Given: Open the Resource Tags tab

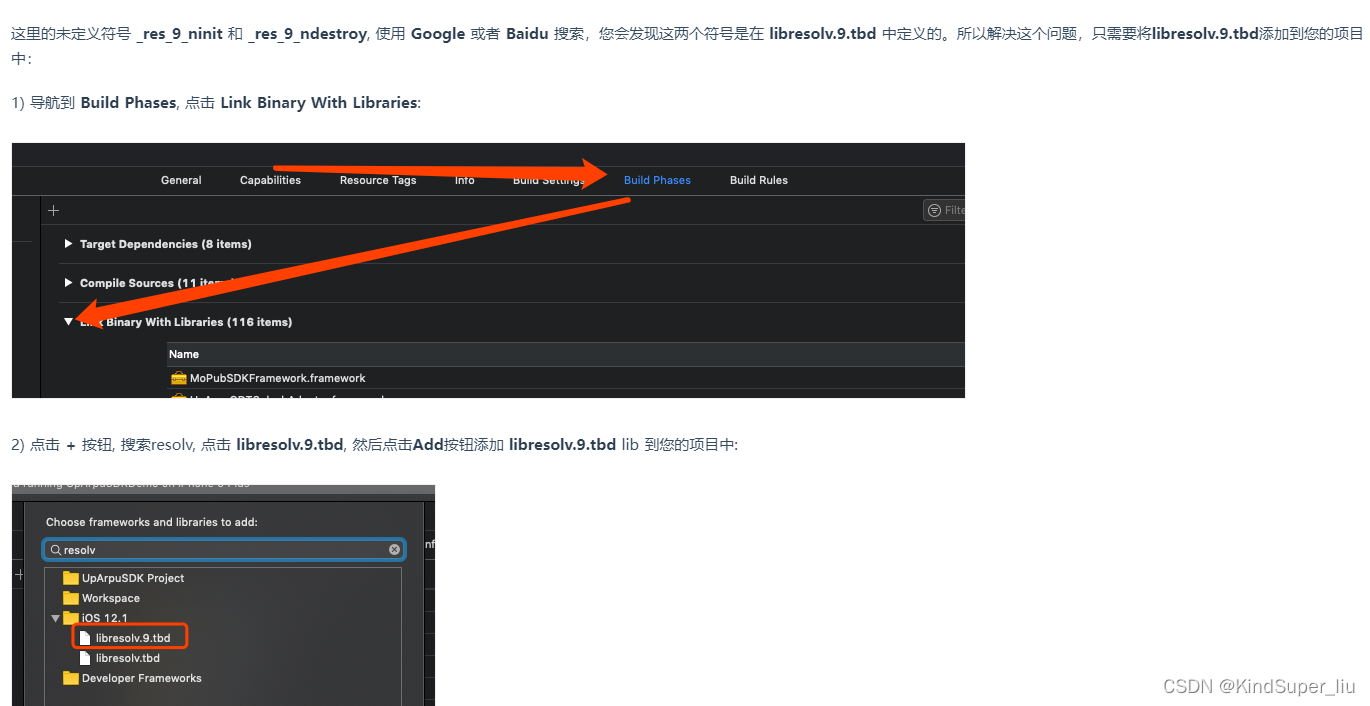Looking at the screenshot, I should click(378, 180).
